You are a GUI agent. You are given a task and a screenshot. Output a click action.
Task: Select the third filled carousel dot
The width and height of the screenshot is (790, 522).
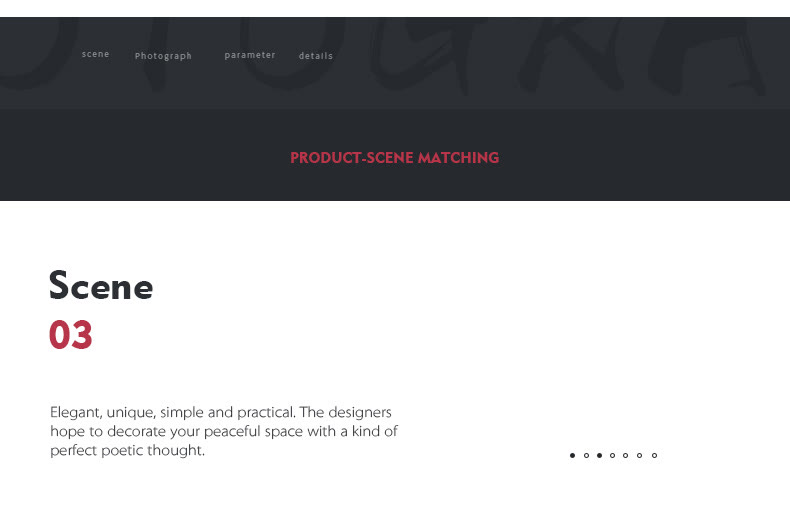(600, 455)
